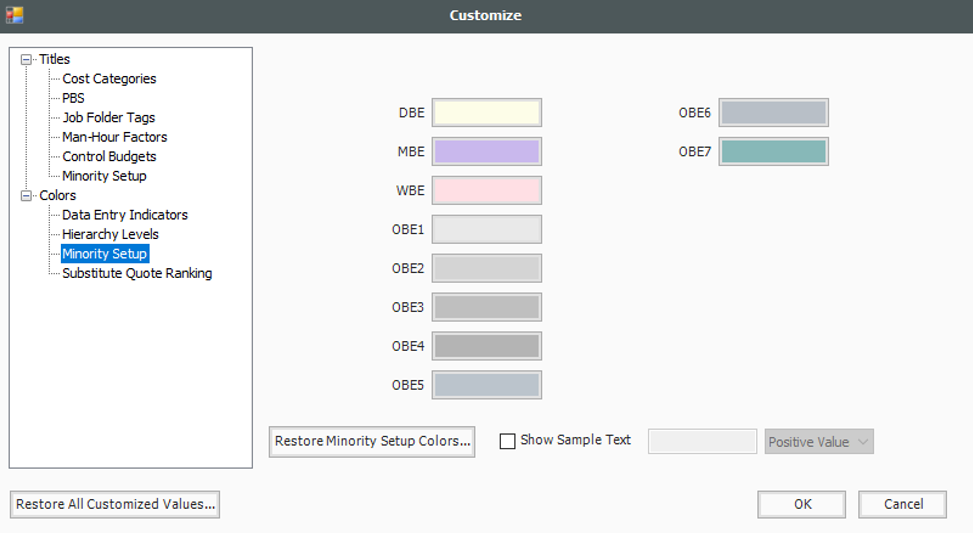Image resolution: width=973 pixels, height=533 pixels.
Task: Click the OBE4 gray color swatch
Action: 486,346
